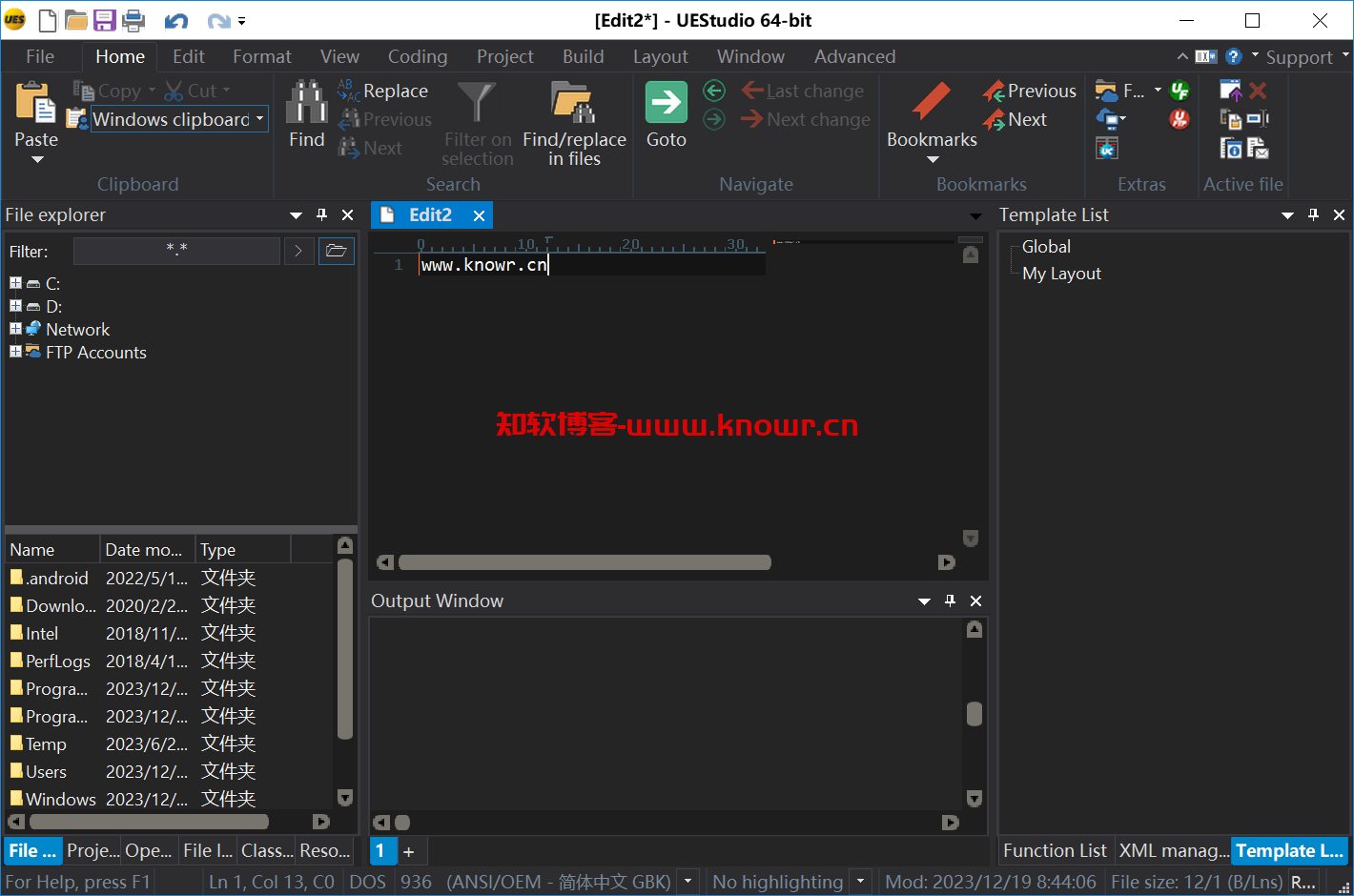Add a new tab with the plus button

click(409, 851)
